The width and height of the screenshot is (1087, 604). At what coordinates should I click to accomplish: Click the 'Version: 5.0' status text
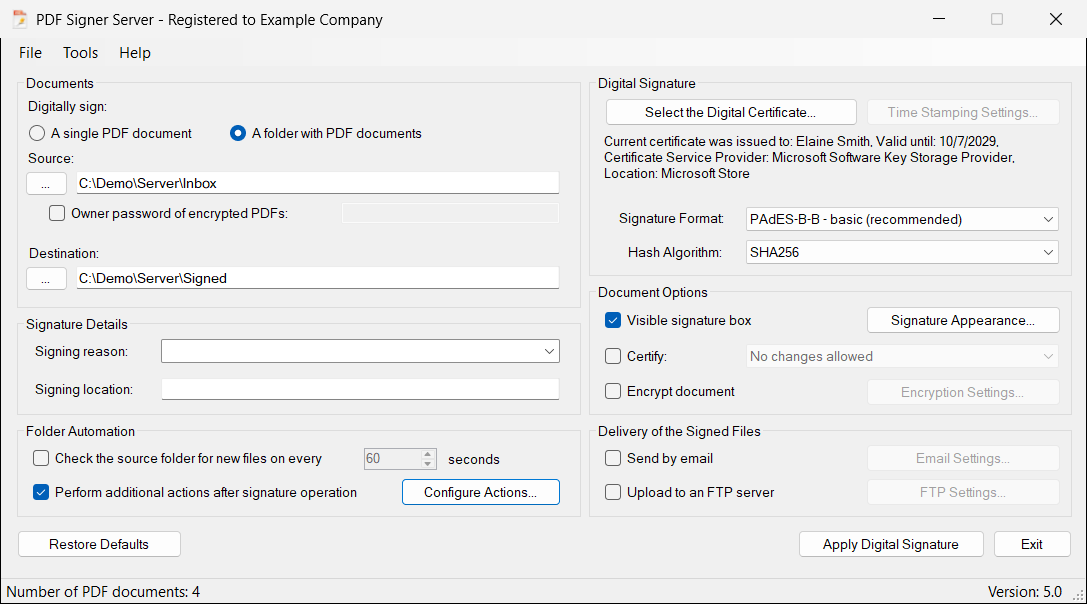1025,592
